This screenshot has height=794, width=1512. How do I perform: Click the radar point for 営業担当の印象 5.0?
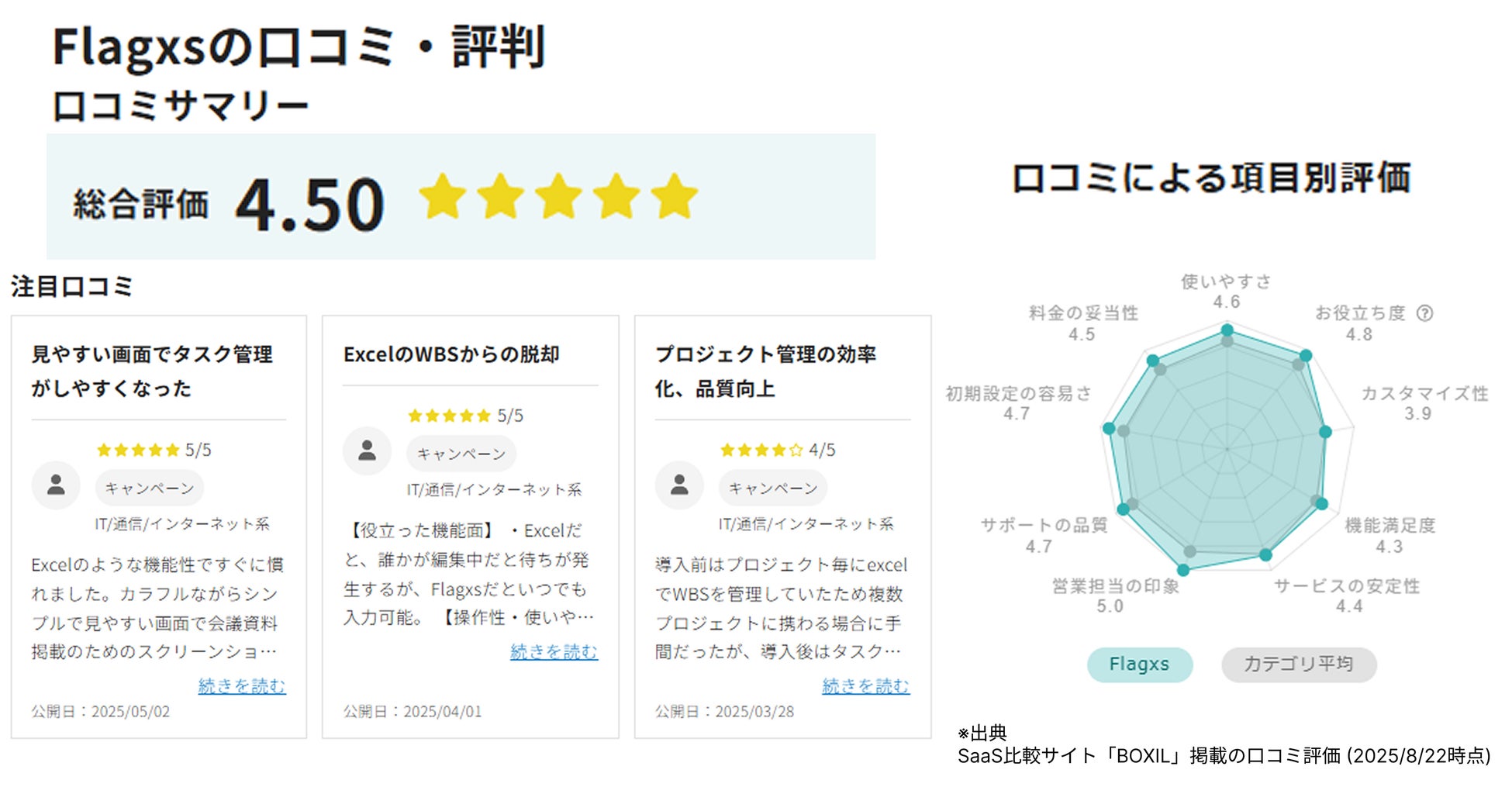click(1183, 570)
